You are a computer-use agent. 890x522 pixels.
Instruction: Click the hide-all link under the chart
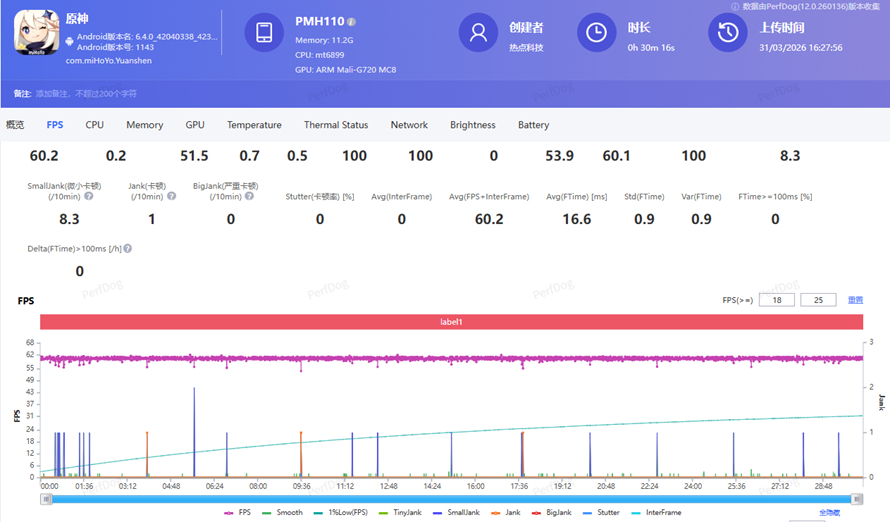(x=829, y=512)
